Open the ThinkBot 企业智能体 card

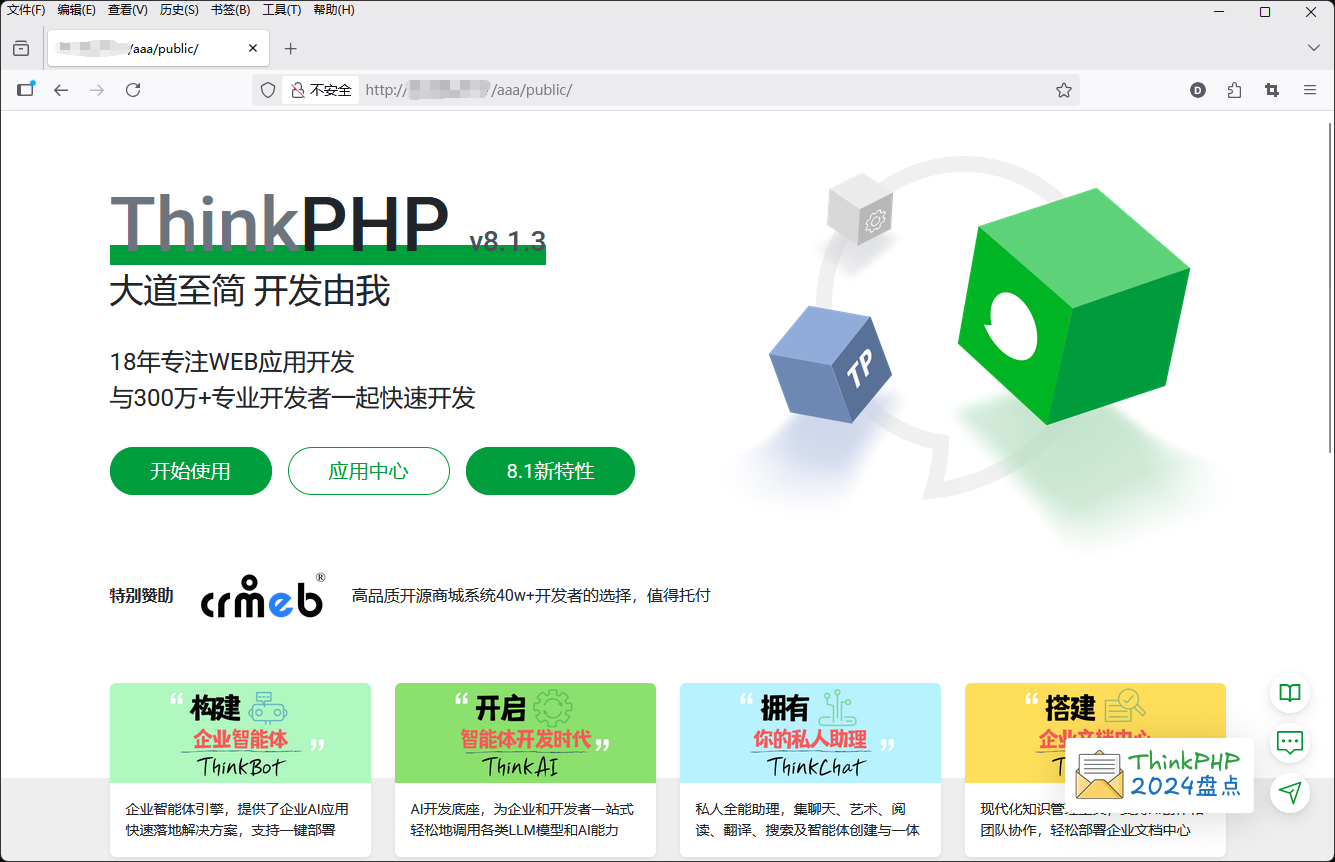[240, 769]
